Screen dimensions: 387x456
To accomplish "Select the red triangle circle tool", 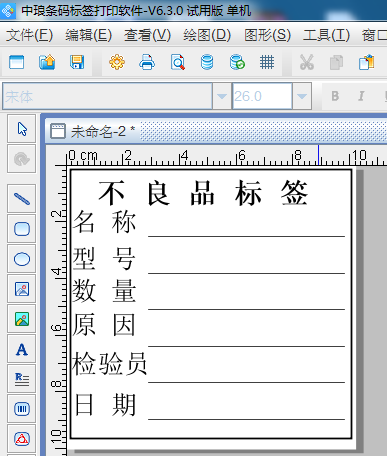I will [22, 439].
